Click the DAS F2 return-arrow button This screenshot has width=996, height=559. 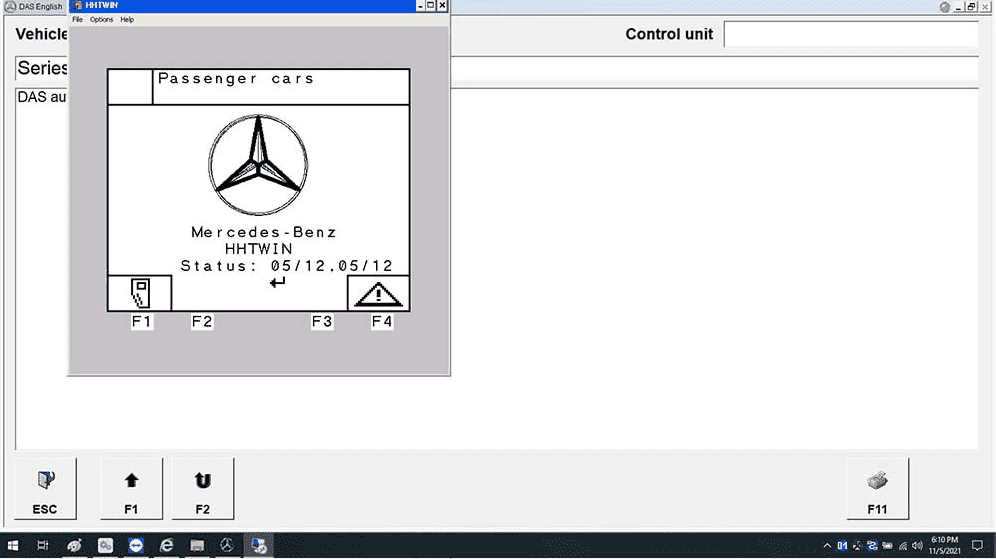click(203, 488)
